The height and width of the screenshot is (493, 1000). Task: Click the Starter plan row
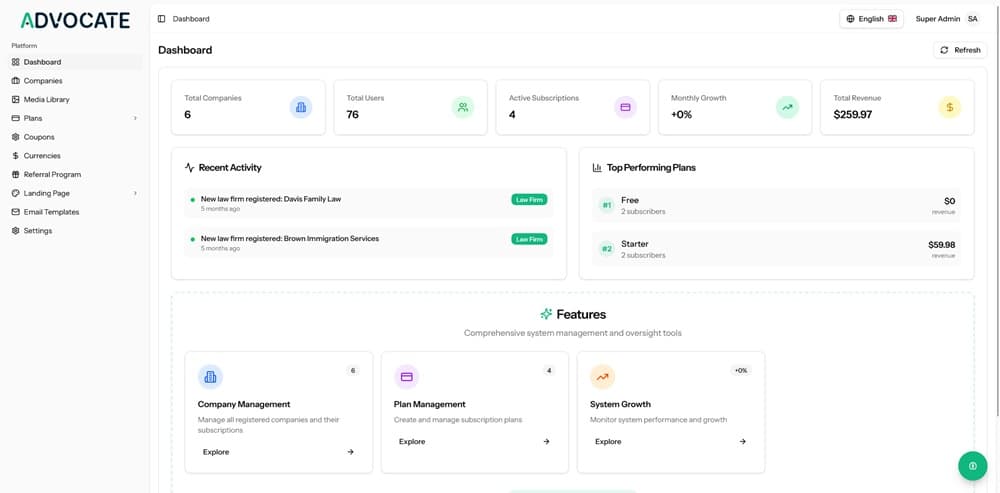click(x=776, y=249)
